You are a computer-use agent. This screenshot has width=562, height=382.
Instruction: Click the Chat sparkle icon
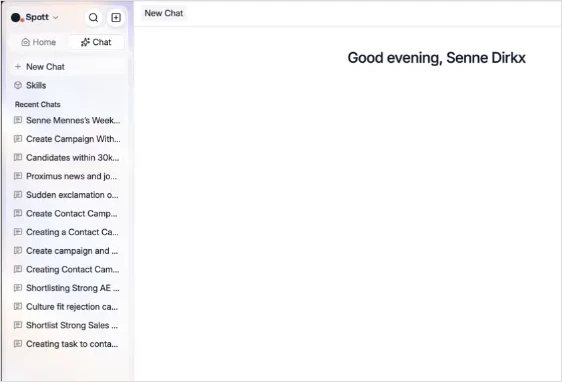pos(85,42)
